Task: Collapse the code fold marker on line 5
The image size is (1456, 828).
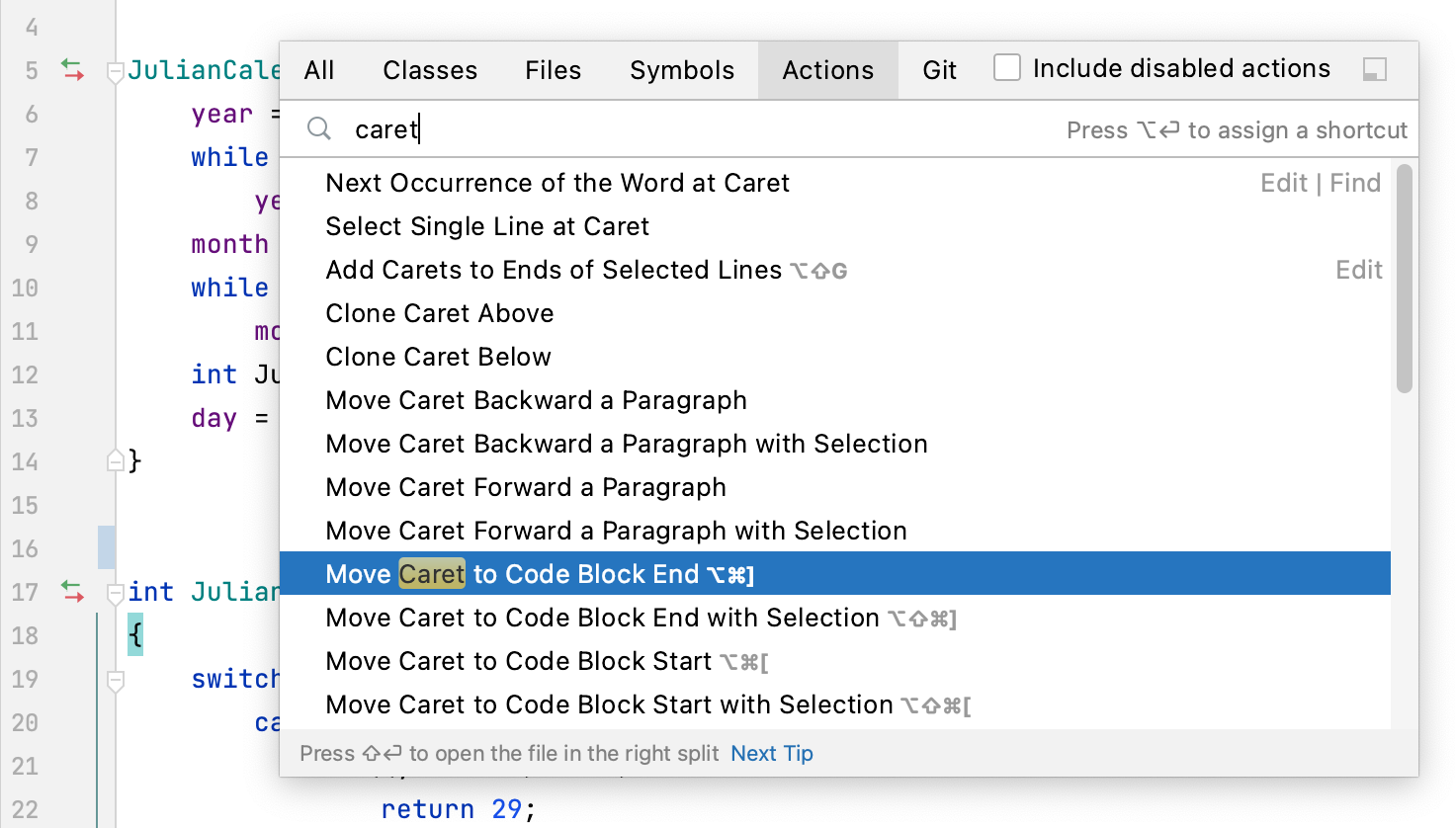Action: coord(116,69)
